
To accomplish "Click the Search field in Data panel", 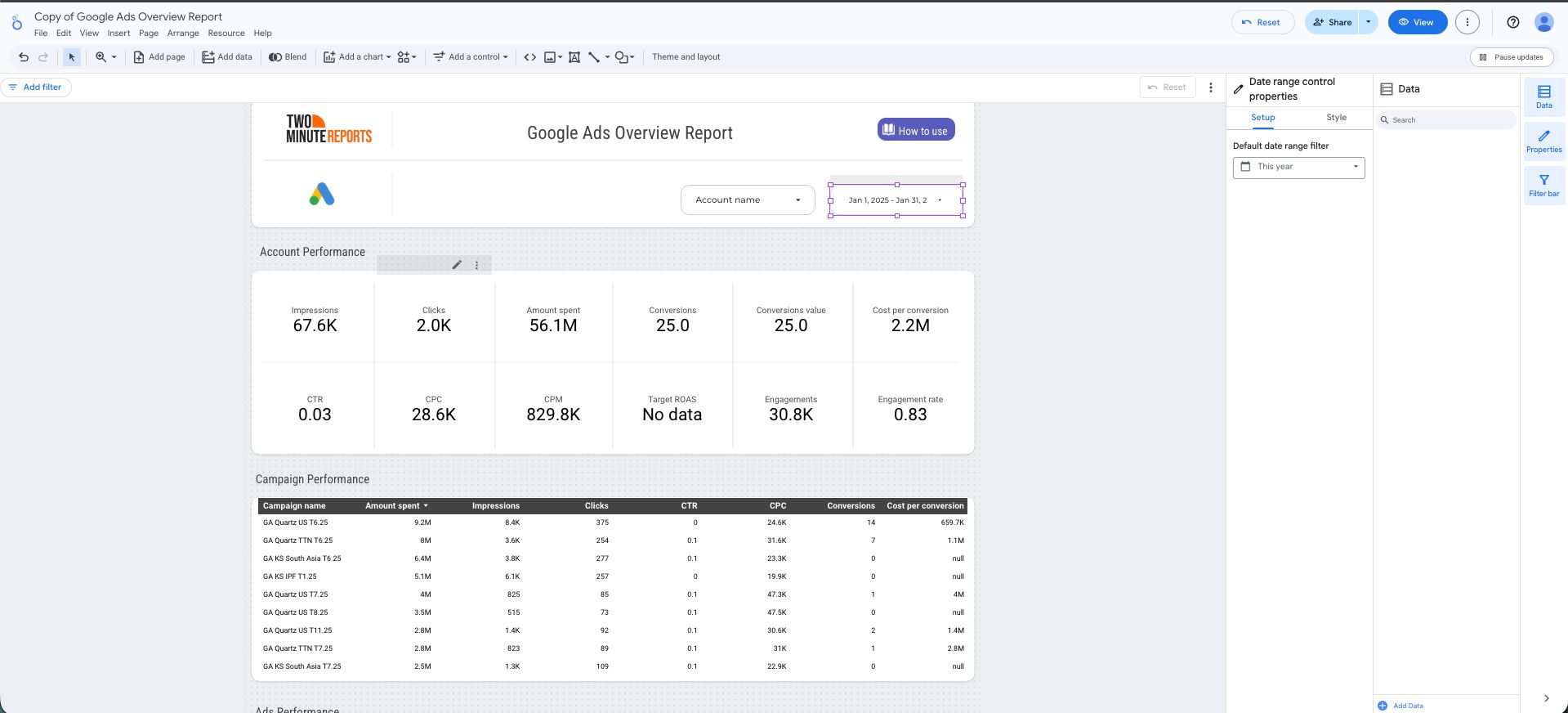I will (1446, 120).
